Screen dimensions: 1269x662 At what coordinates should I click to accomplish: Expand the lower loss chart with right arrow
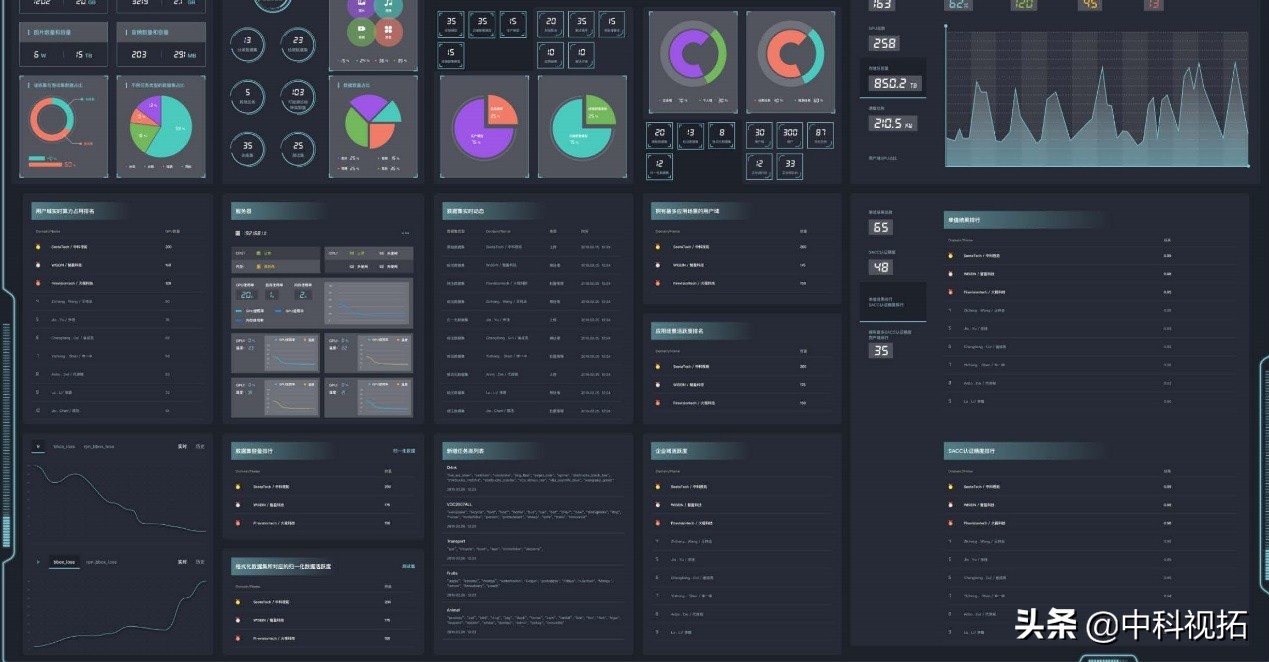tap(38, 563)
